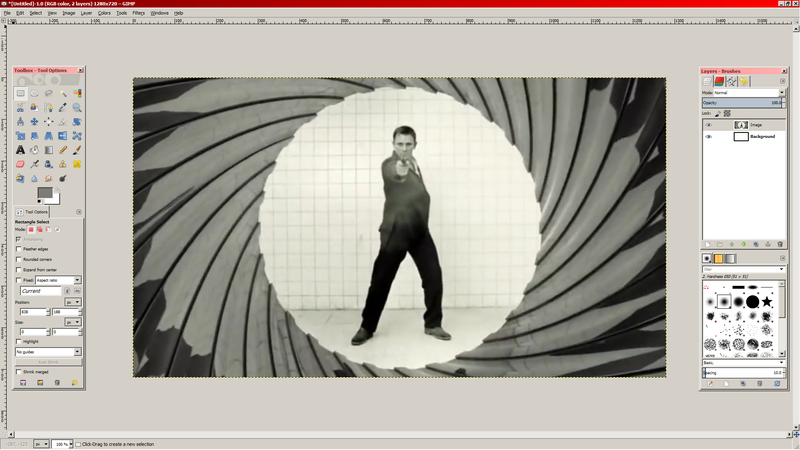Select the Perspective tool
800x450 pixels.
48,136
